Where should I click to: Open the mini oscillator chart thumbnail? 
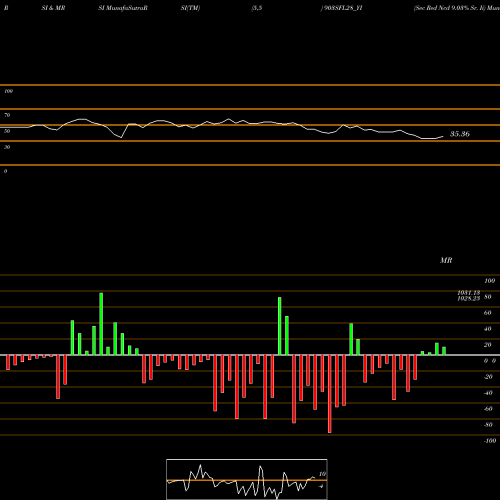pyautogui.click(x=247, y=479)
